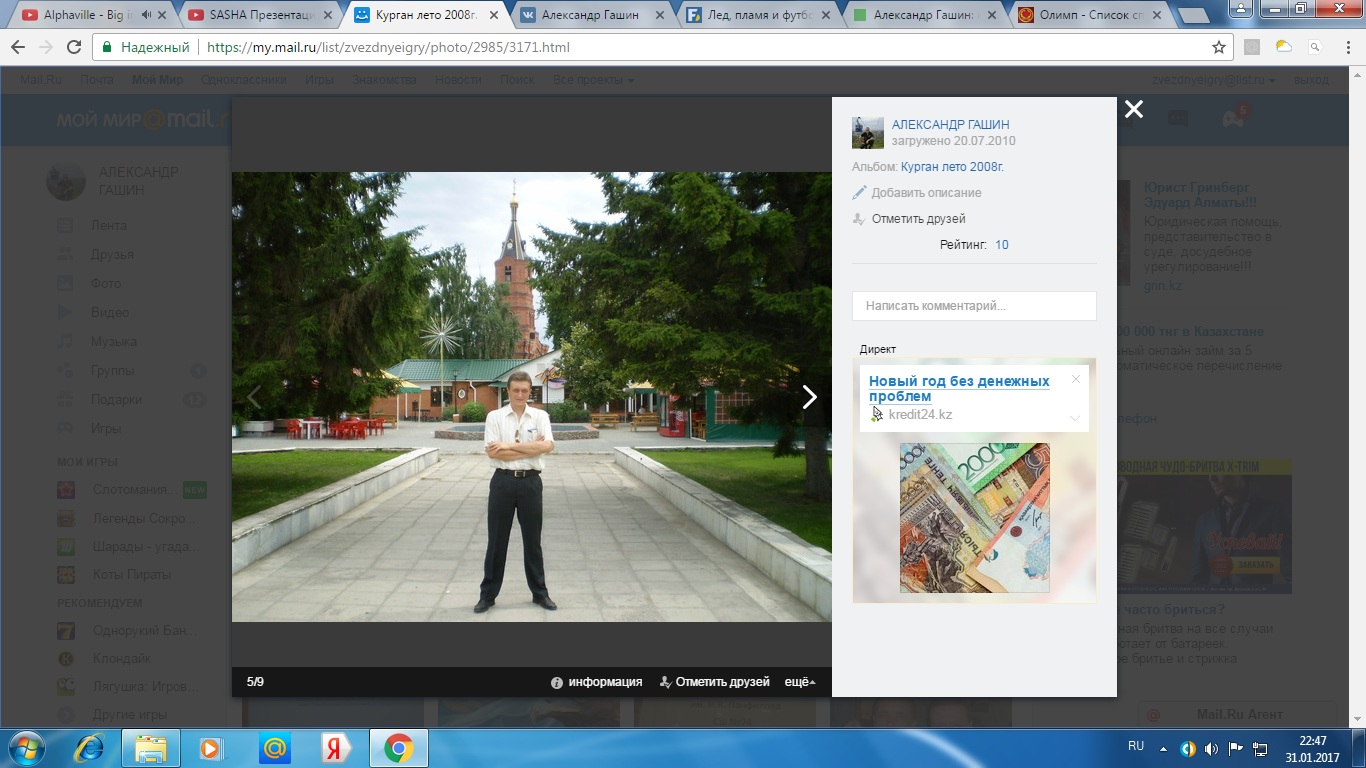The height and width of the screenshot is (768, 1366).
Task: Click Отметить друзей in the bottom photo bar
Action: (715, 682)
